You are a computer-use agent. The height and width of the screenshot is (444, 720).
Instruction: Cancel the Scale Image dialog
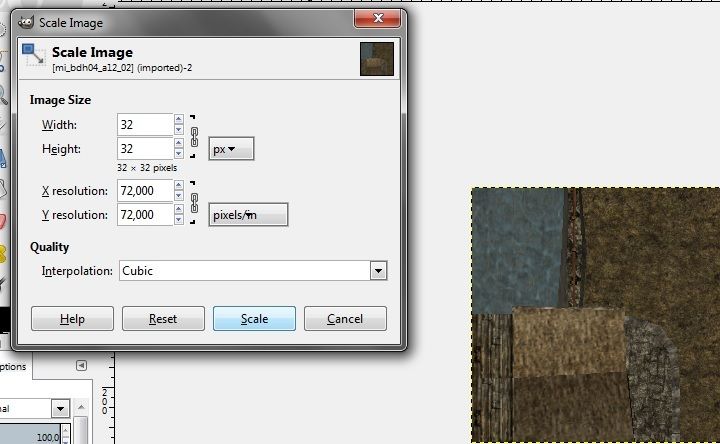pyautogui.click(x=344, y=319)
